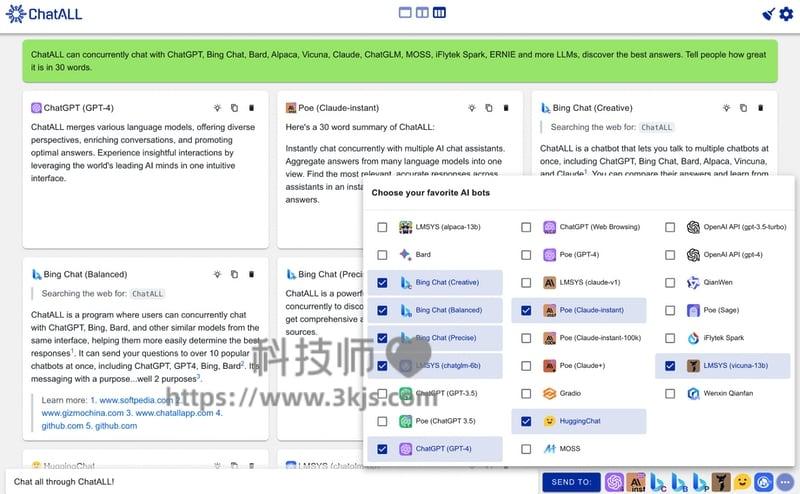Click ChatALL search chip in Bing Creative card

tap(657, 127)
